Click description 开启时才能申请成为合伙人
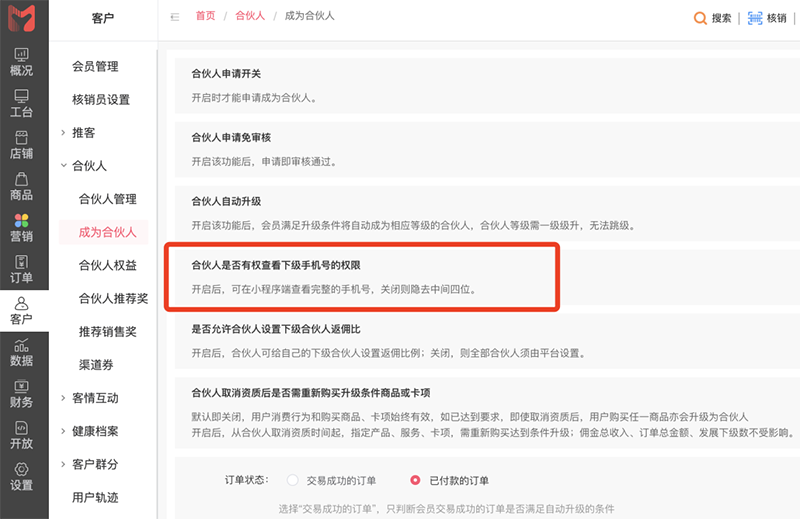Screen dimensions: 800x519 coord(255,98)
